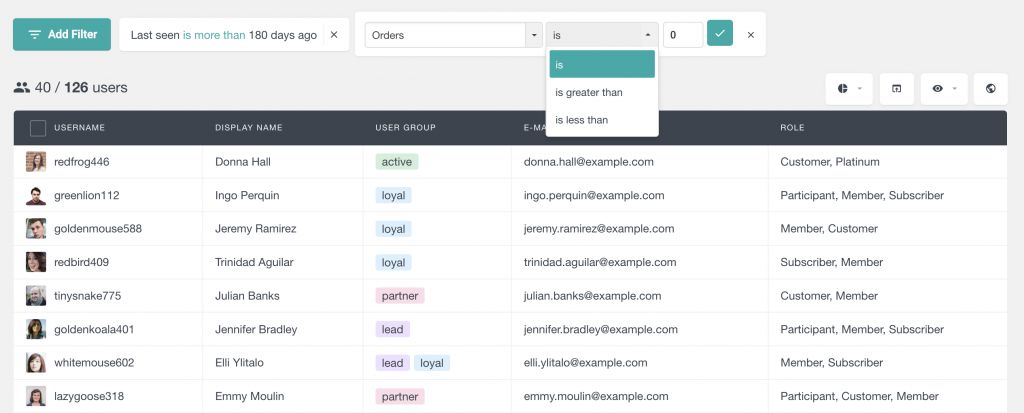Screen dimensions: 1024x413
Task: Open username whitemouse602
Action: 93,362
